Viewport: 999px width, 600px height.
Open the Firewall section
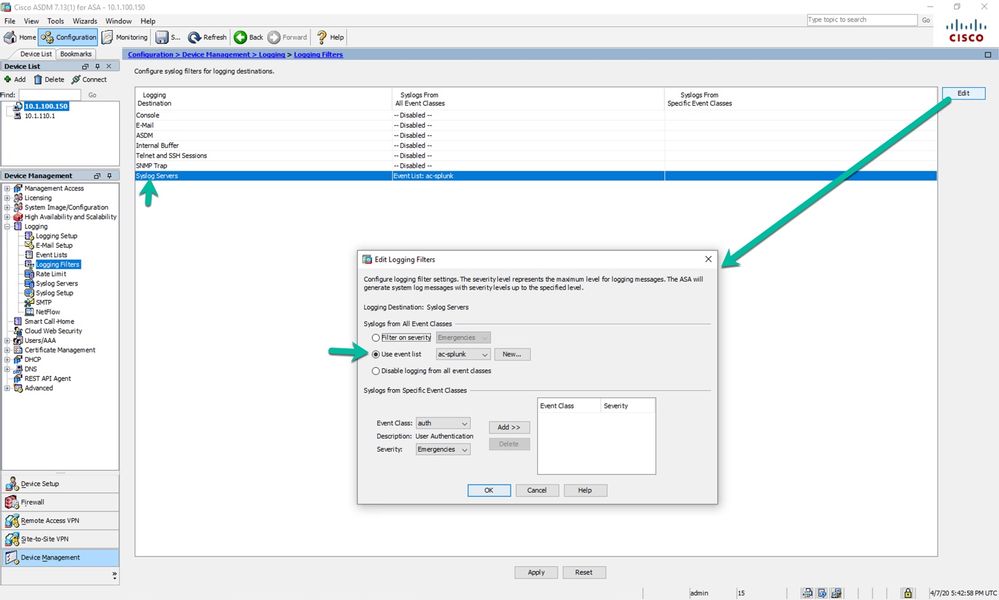pyautogui.click(x=60, y=502)
